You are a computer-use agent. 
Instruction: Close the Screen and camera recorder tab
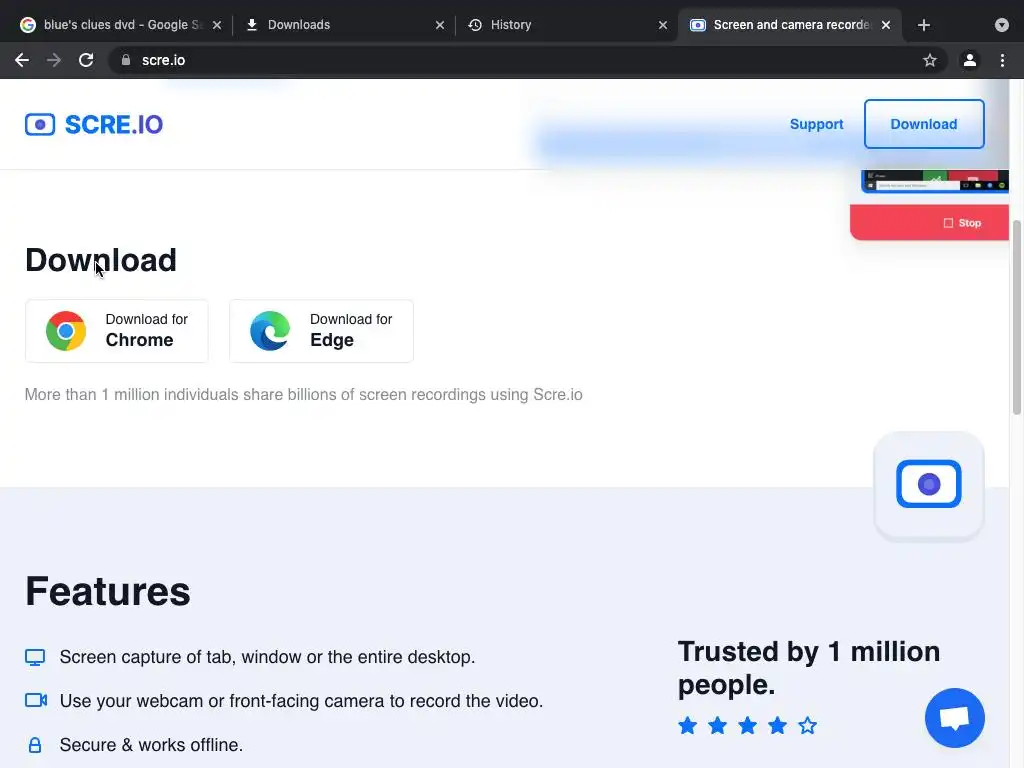tap(886, 25)
